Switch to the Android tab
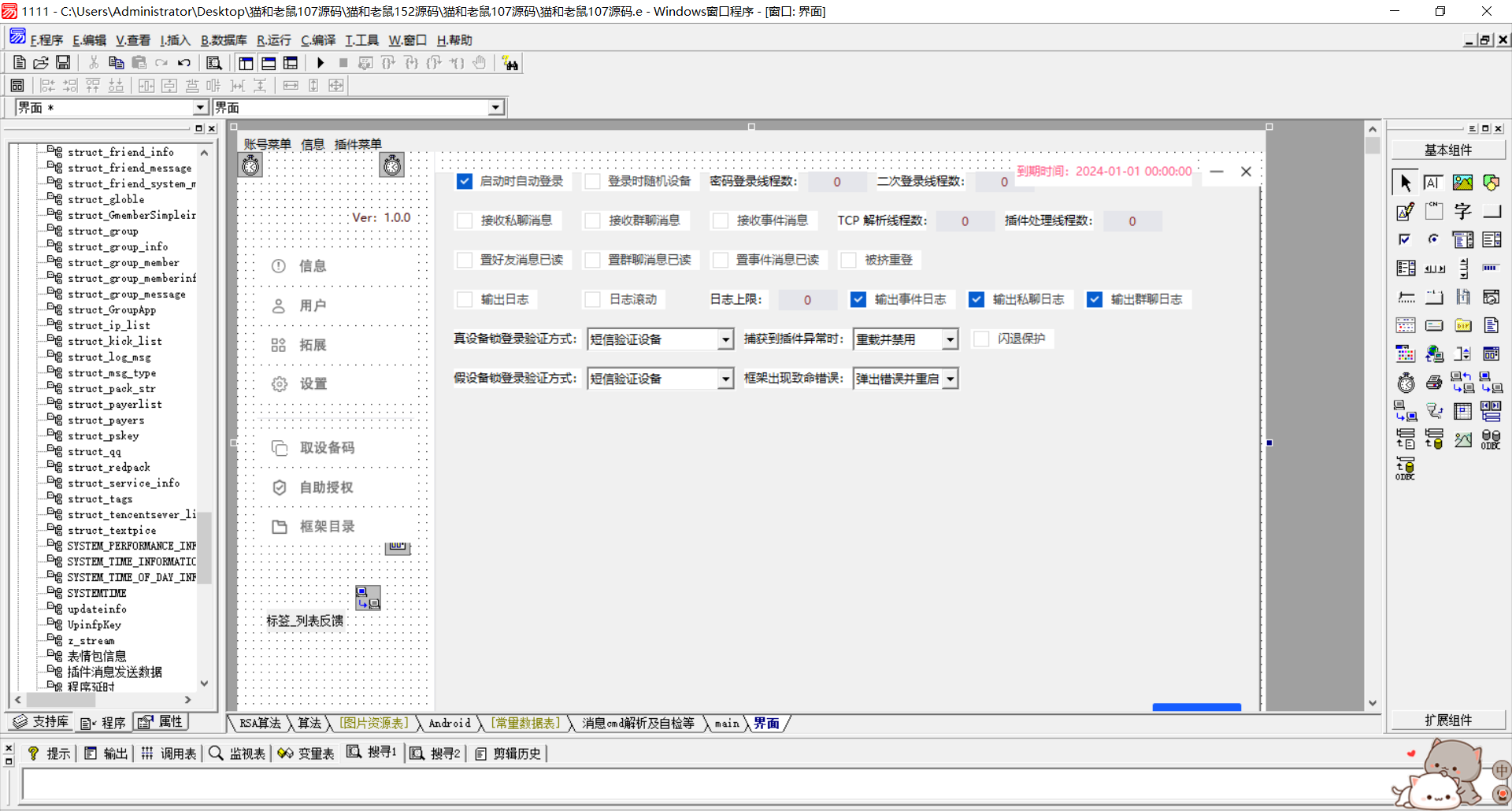Image resolution: width=1512 pixels, height=811 pixels. coord(449,723)
